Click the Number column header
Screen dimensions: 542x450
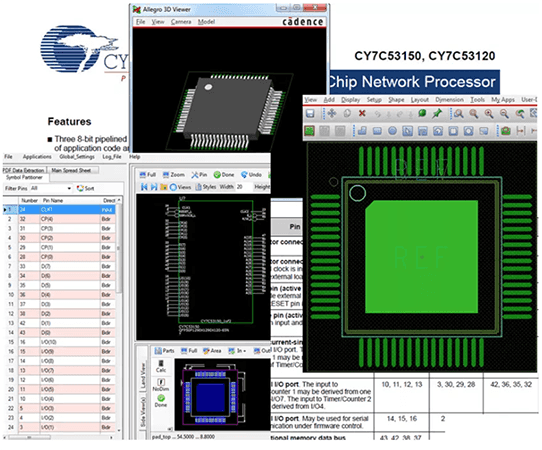tap(29, 200)
